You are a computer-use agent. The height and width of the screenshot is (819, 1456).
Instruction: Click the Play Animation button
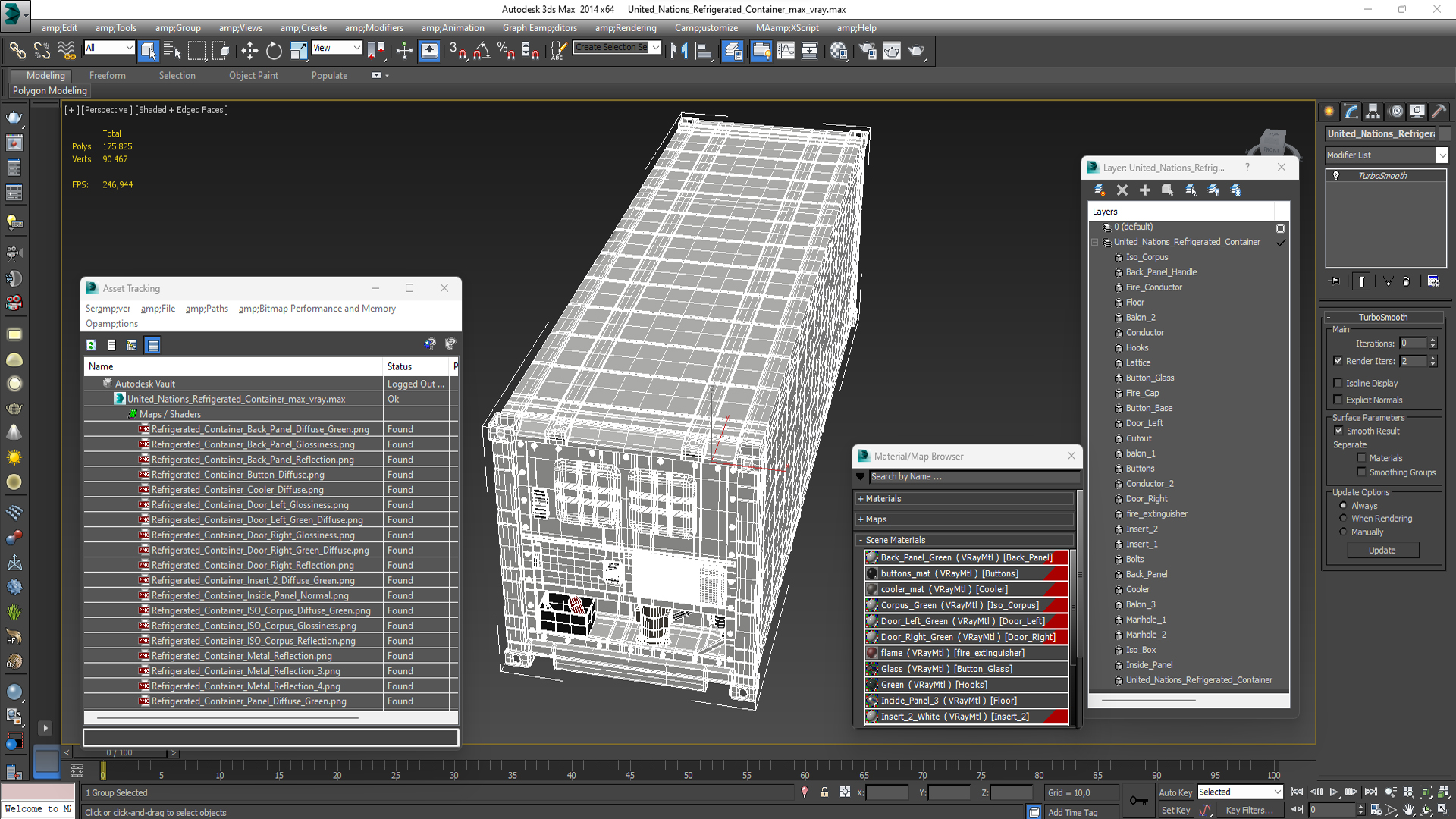tap(1333, 792)
